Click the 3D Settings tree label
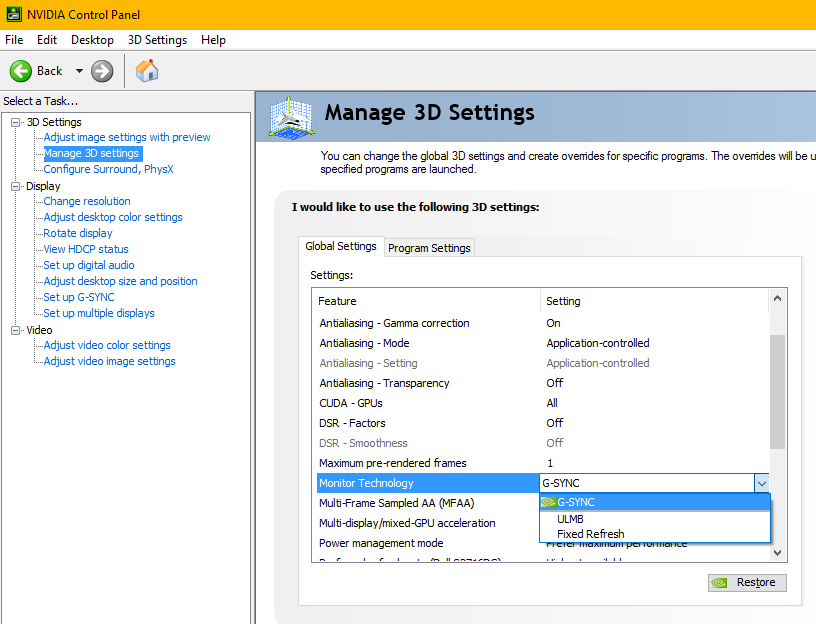Image resolution: width=816 pixels, height=624 pixels. pos(54,122)
